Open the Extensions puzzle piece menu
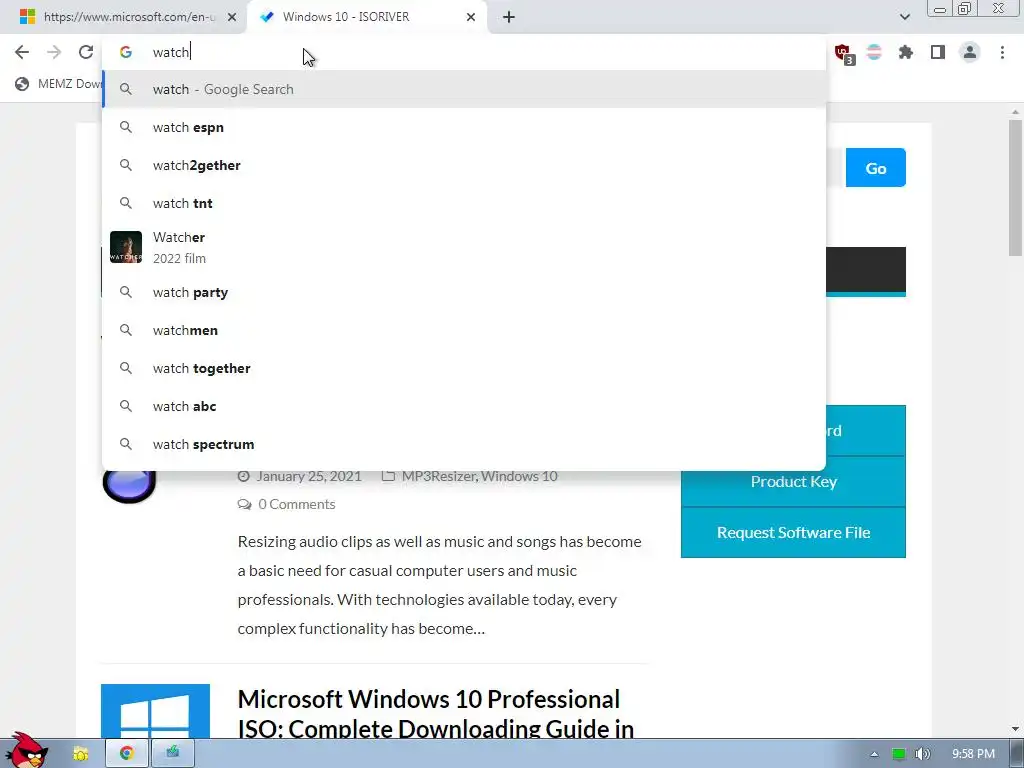This screenshot has height=768, width=1024. pyautogui.click(x=906, y=52)
